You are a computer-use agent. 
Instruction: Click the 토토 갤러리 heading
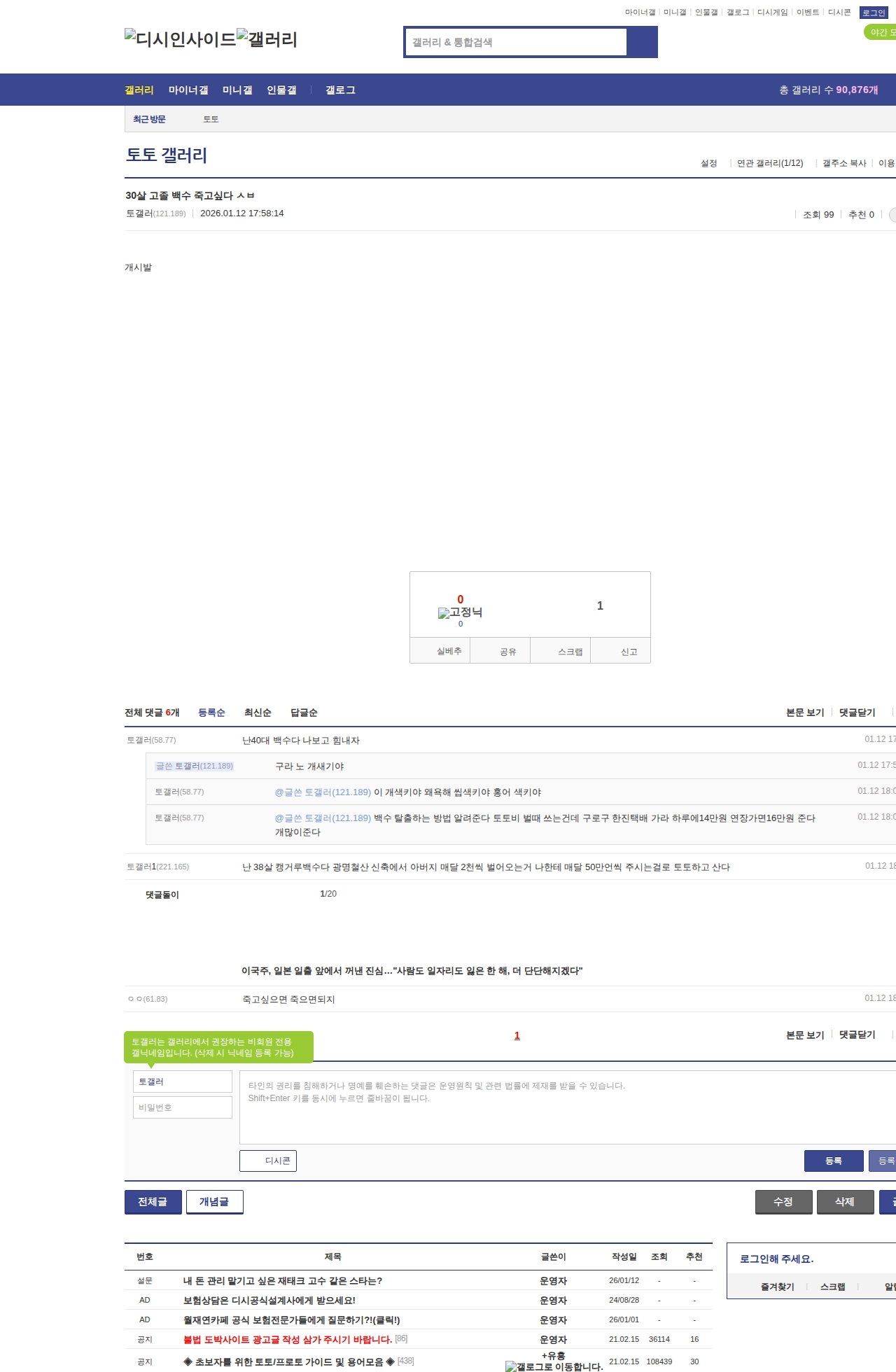click(x=167, y=155)
